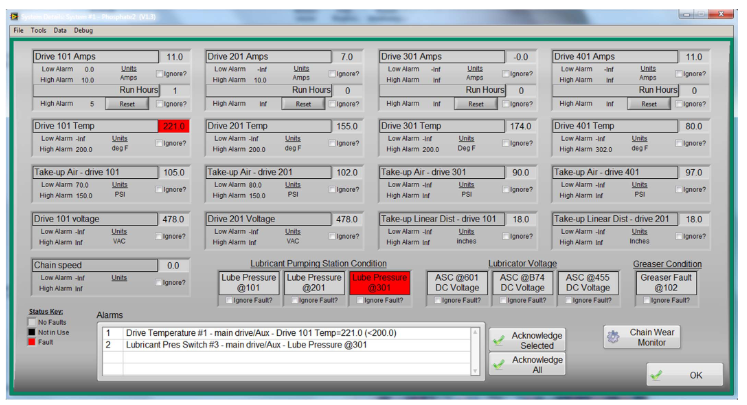Screen dimensions: 747x405
Task: Reset Drive 301 Run Hours
Action: tap(476, 104)
